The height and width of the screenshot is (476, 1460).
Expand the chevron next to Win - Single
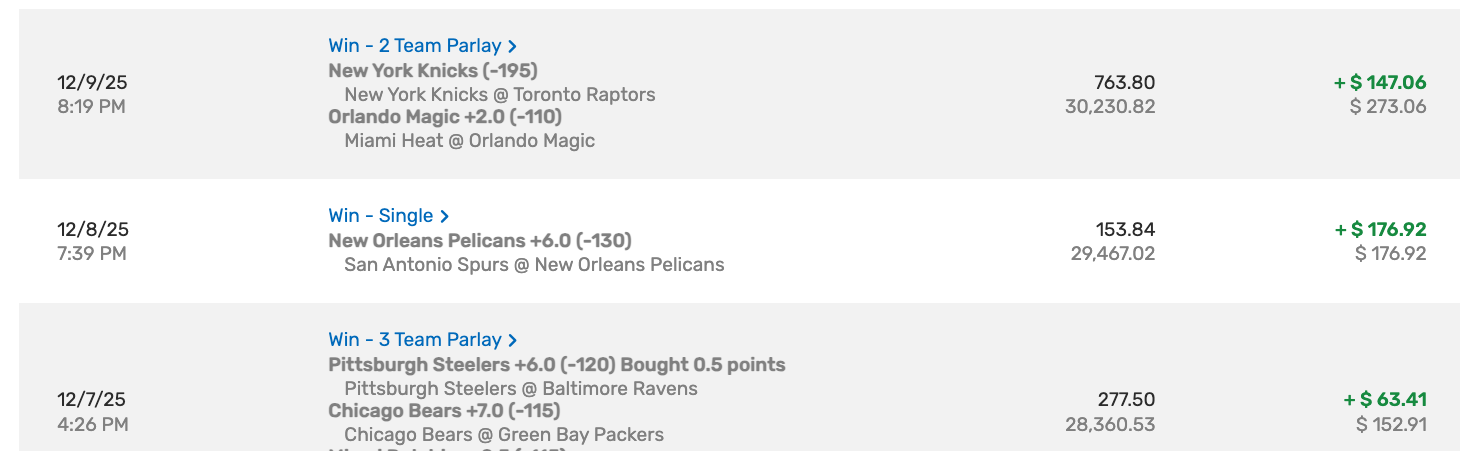point(445,216)
